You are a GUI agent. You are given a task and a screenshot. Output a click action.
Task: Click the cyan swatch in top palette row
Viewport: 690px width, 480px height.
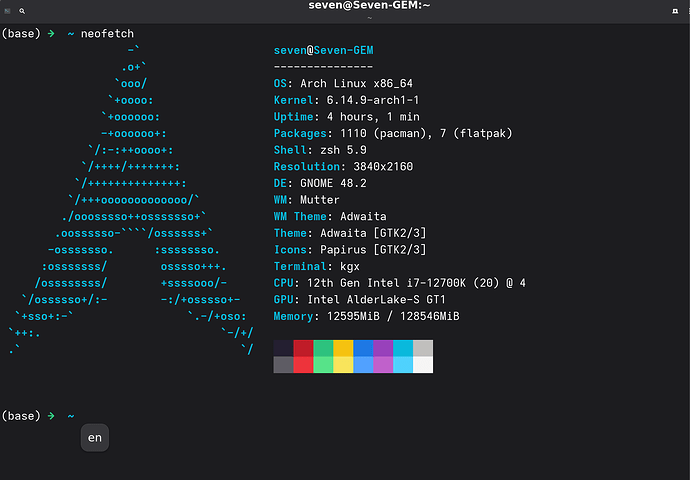[x=403, y=348]
